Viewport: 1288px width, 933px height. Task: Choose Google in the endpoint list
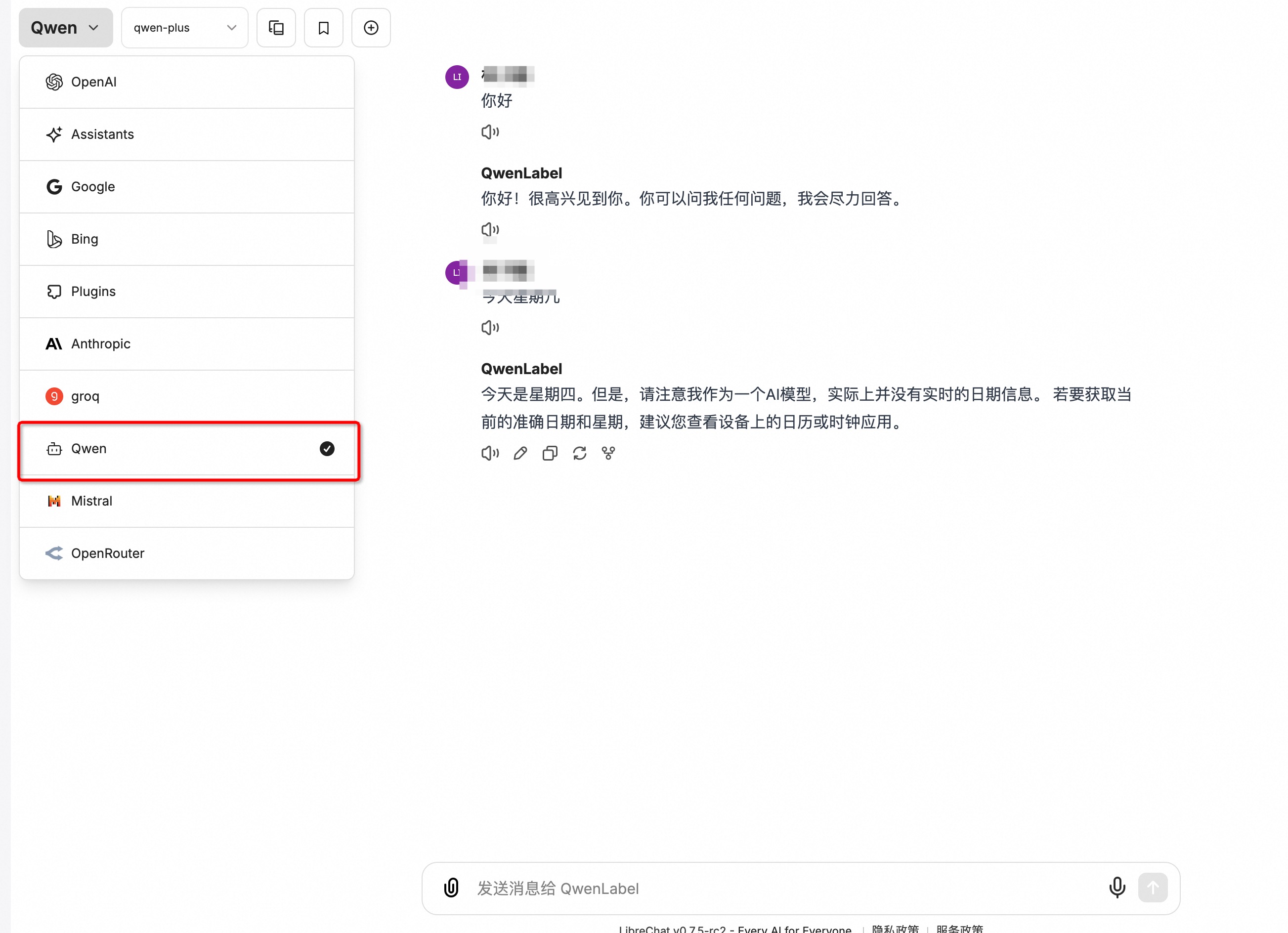[187, 187]
